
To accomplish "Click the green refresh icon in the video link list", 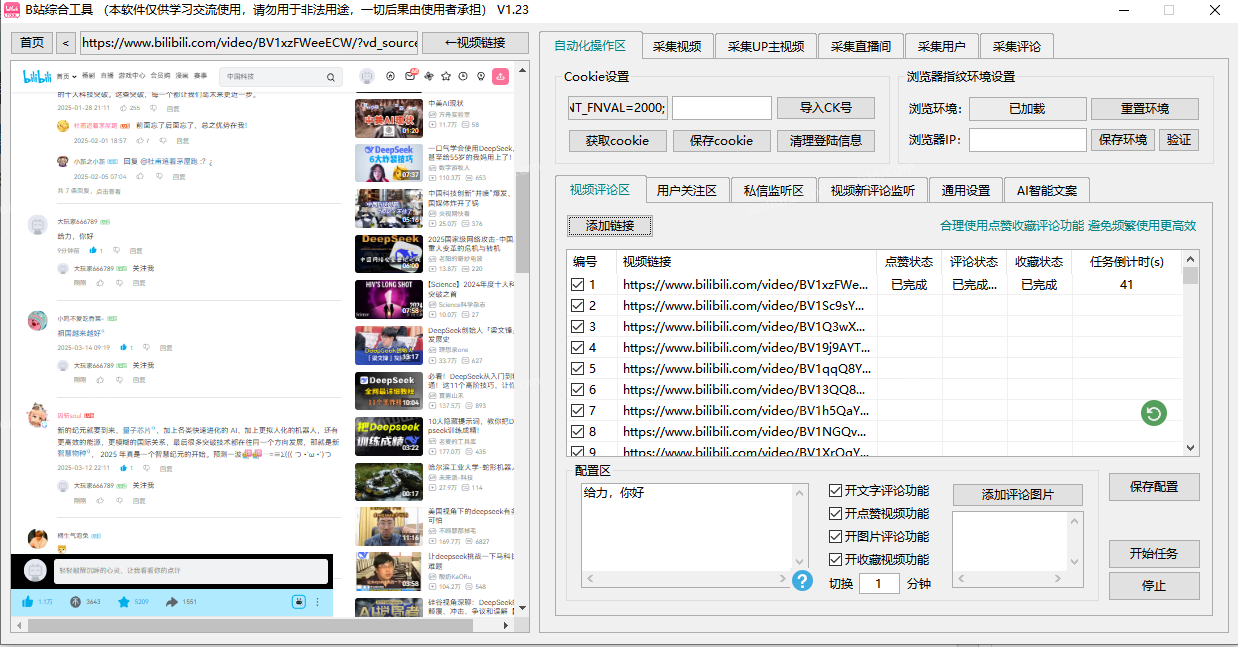I will [1153, 413].
